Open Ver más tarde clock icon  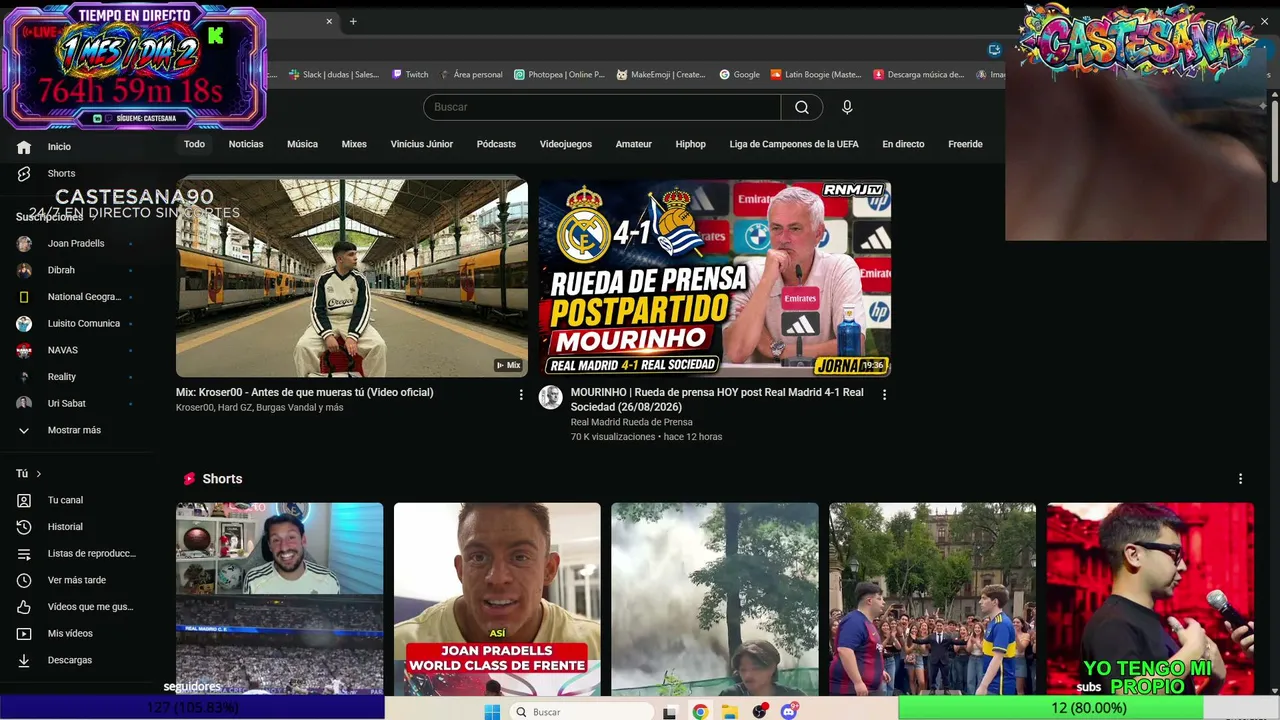(x=24, y=580)
